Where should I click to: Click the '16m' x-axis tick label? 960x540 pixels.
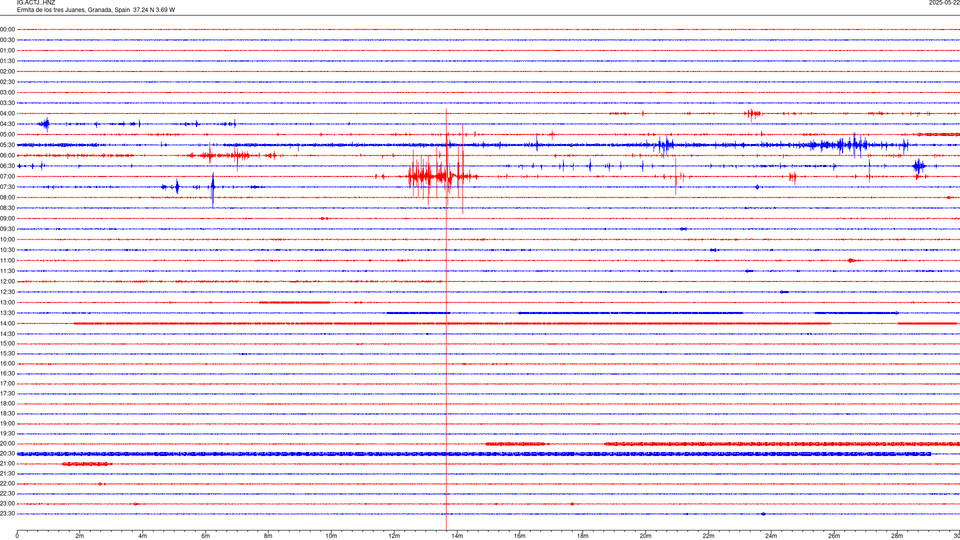click(520, 536)
